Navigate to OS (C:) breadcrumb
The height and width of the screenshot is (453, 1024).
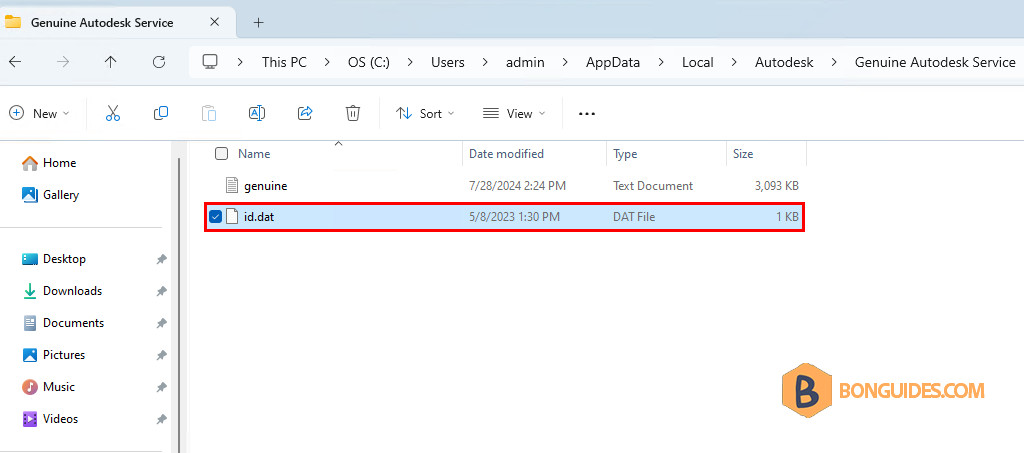368,62
